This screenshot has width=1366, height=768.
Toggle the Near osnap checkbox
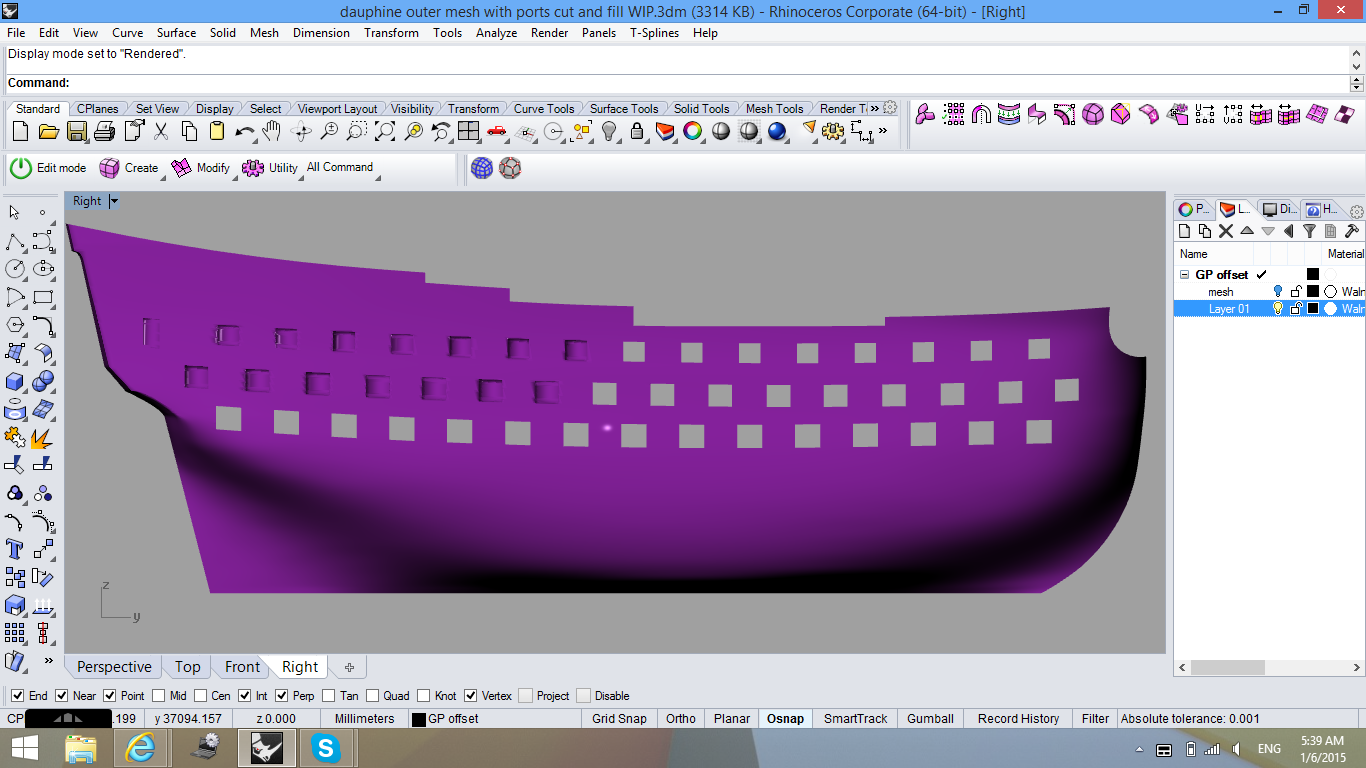click(61, 696)
